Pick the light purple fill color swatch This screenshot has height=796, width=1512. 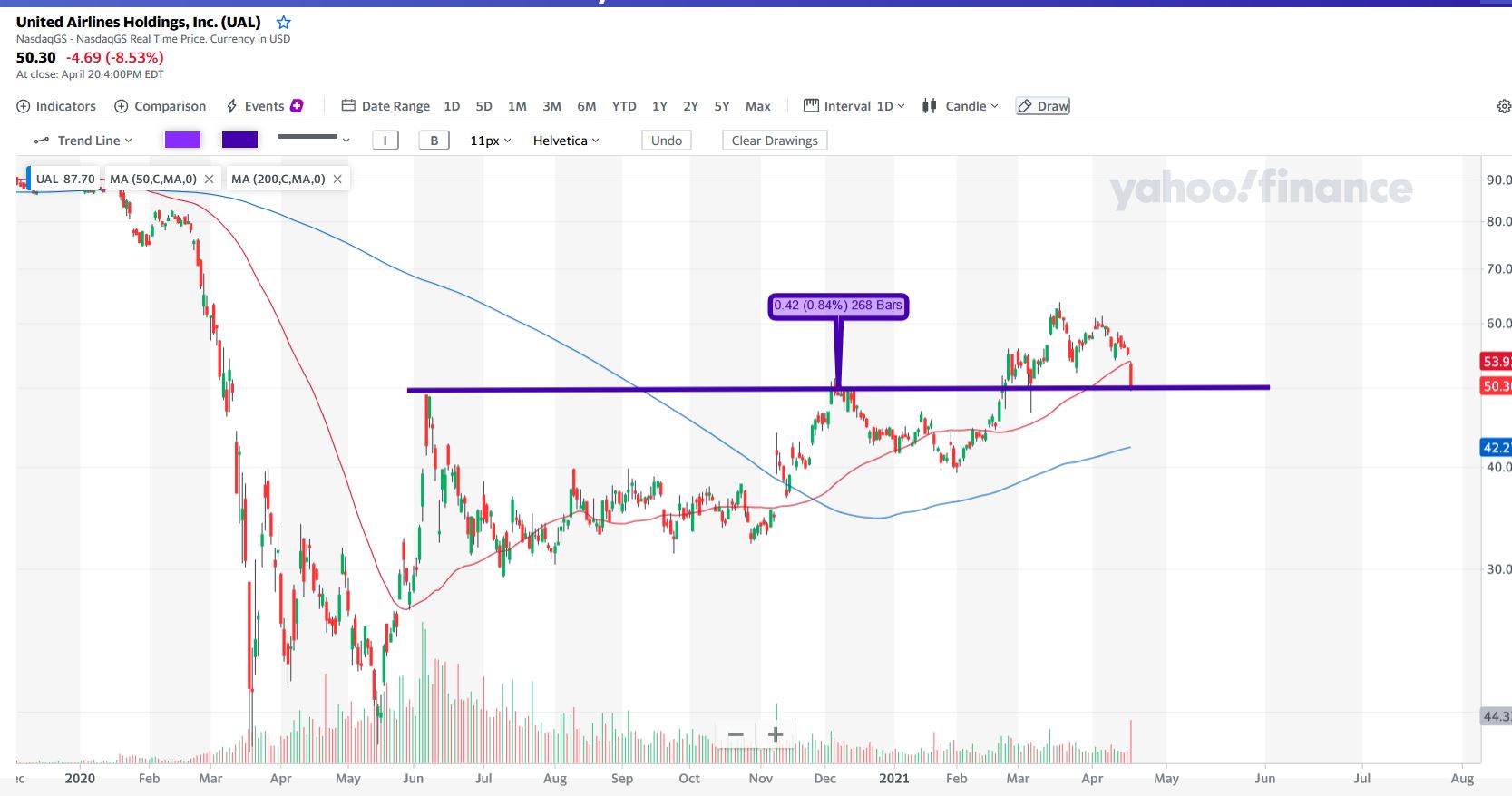pos(182,140)
